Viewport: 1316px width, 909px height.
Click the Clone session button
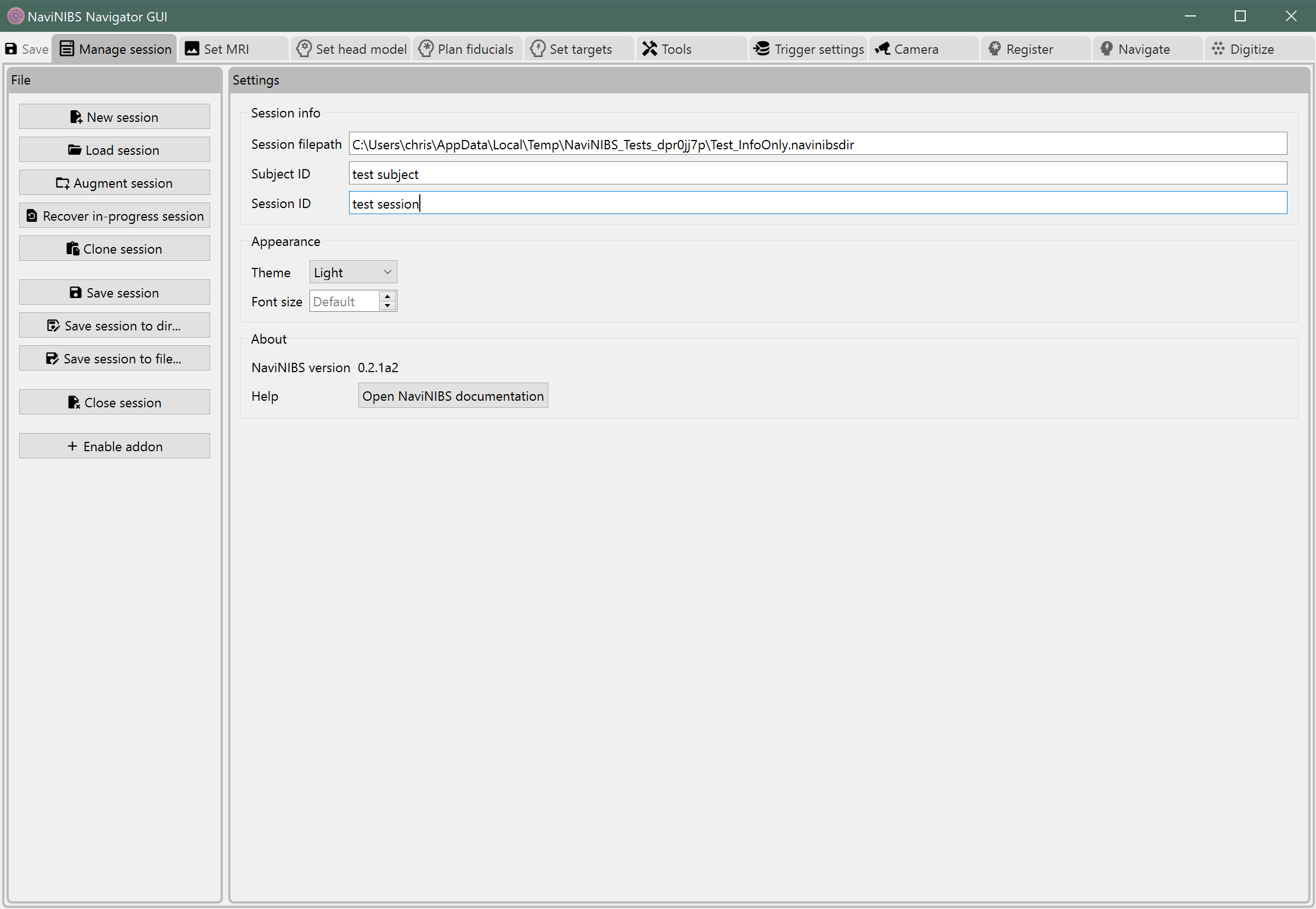(115, 249)
